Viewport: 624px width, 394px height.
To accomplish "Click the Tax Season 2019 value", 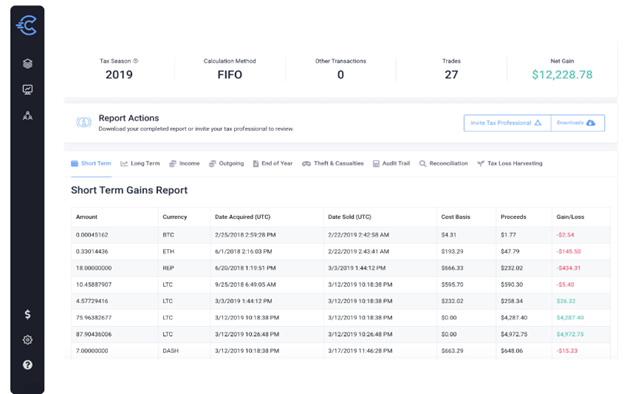I will tap(119, 75).
